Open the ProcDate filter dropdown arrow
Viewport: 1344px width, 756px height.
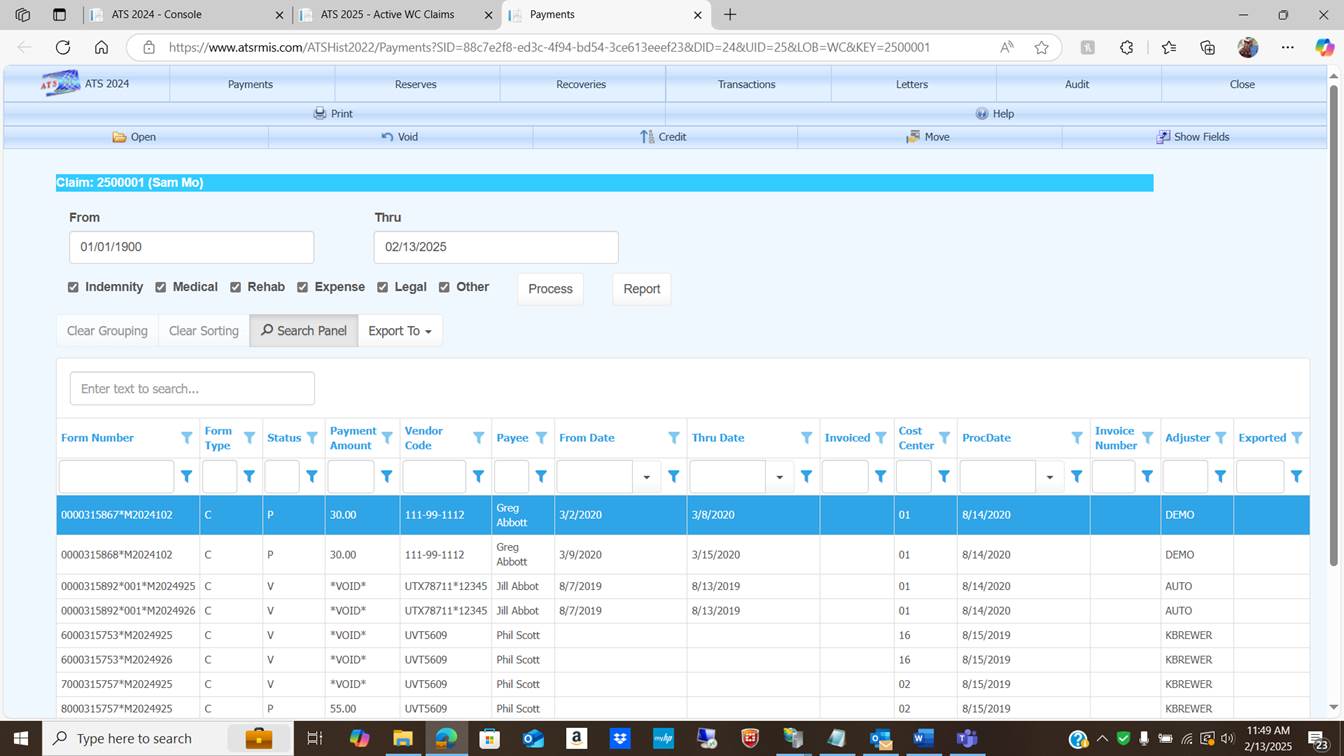pos(1049,477)
